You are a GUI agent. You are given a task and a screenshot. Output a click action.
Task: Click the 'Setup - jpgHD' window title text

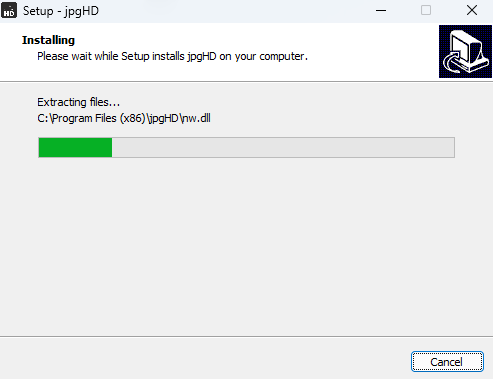point(61,11)
